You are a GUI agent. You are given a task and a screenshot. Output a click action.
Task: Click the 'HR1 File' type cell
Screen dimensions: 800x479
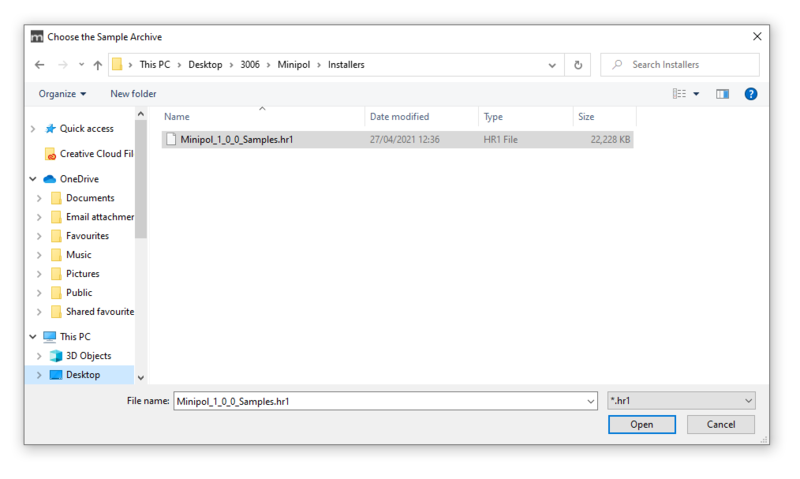(x=501, y=140)
